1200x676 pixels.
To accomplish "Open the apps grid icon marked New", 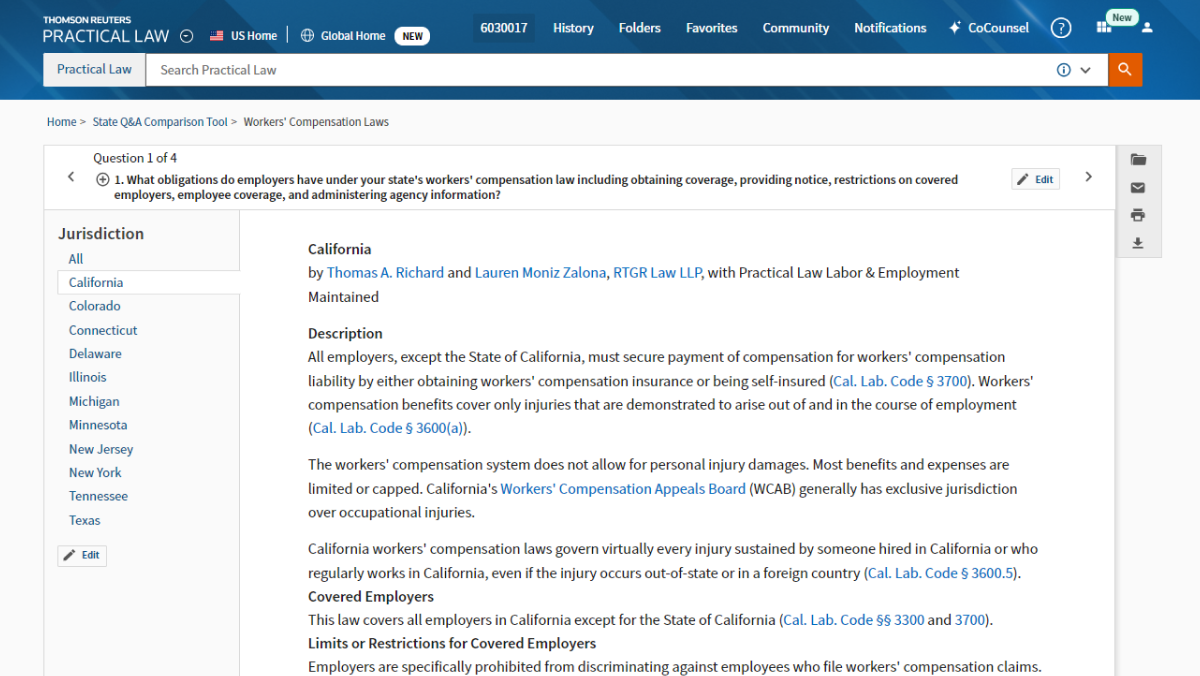I will [1104, 27].
